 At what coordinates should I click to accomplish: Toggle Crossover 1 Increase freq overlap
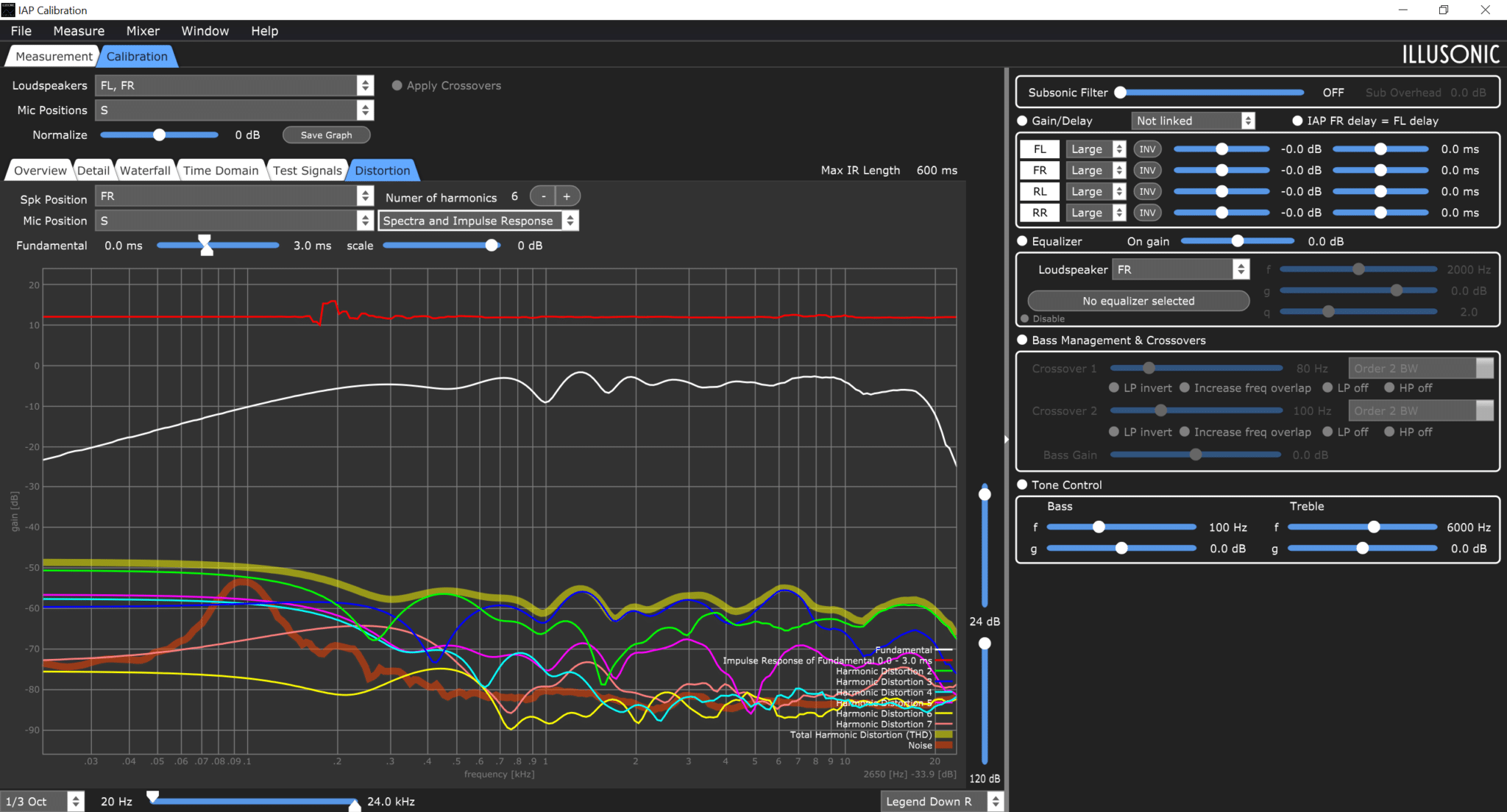1185,388
